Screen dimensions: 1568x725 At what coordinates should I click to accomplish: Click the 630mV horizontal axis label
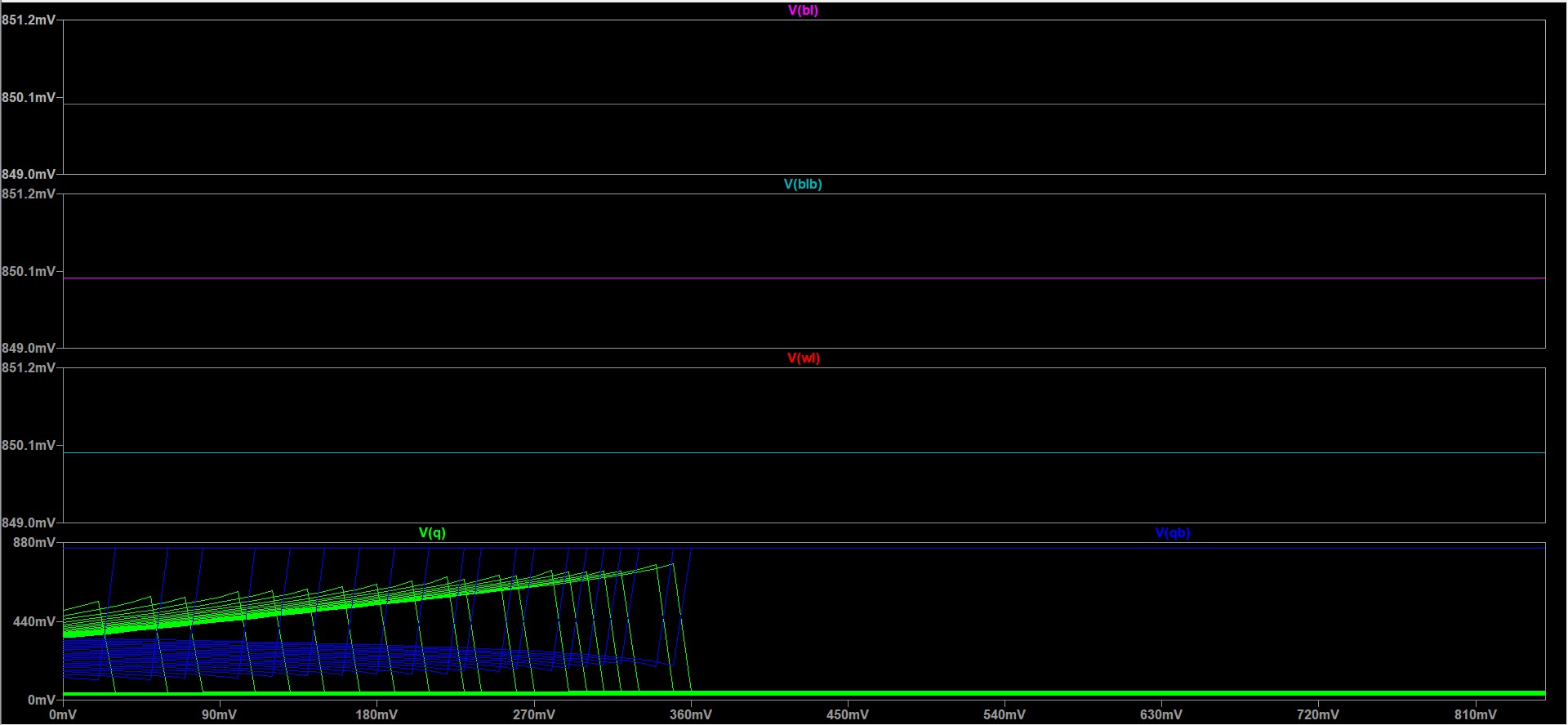(x=1161, y=715)
